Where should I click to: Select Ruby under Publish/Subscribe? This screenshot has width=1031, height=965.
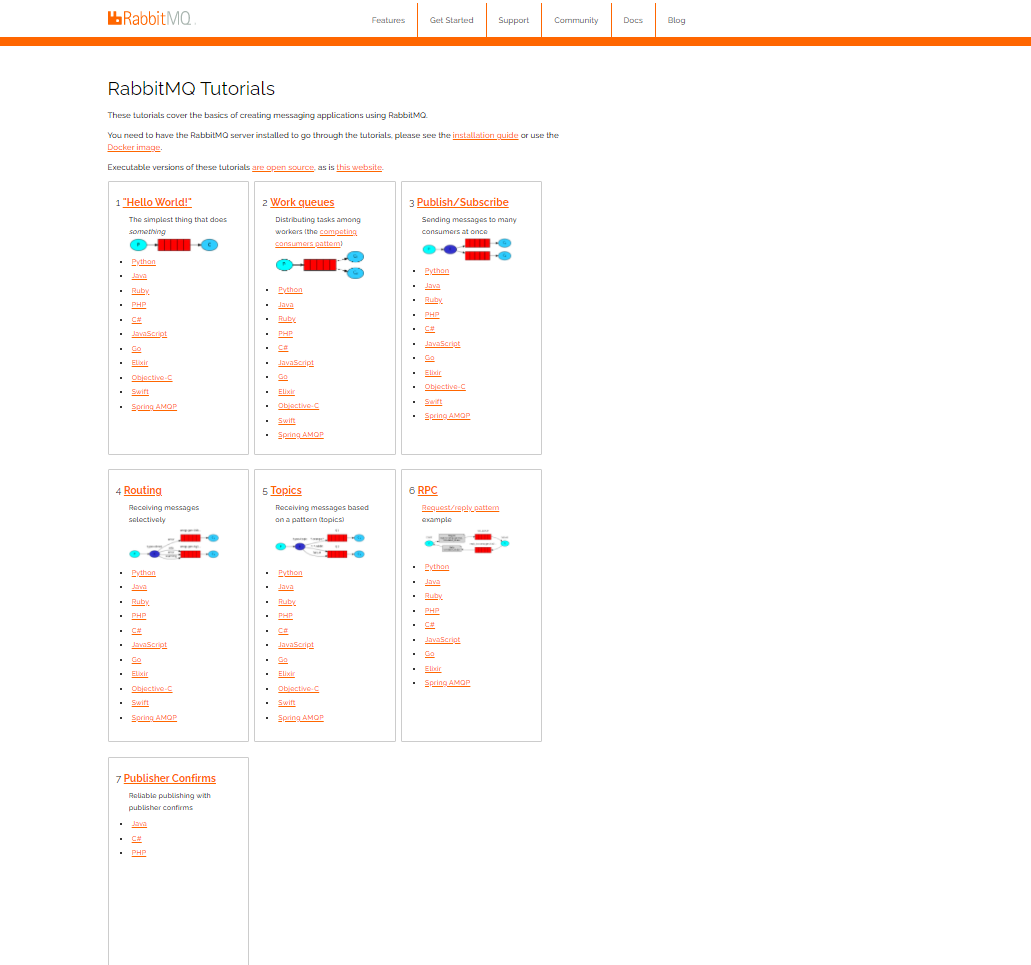click(x=433, y=300)
